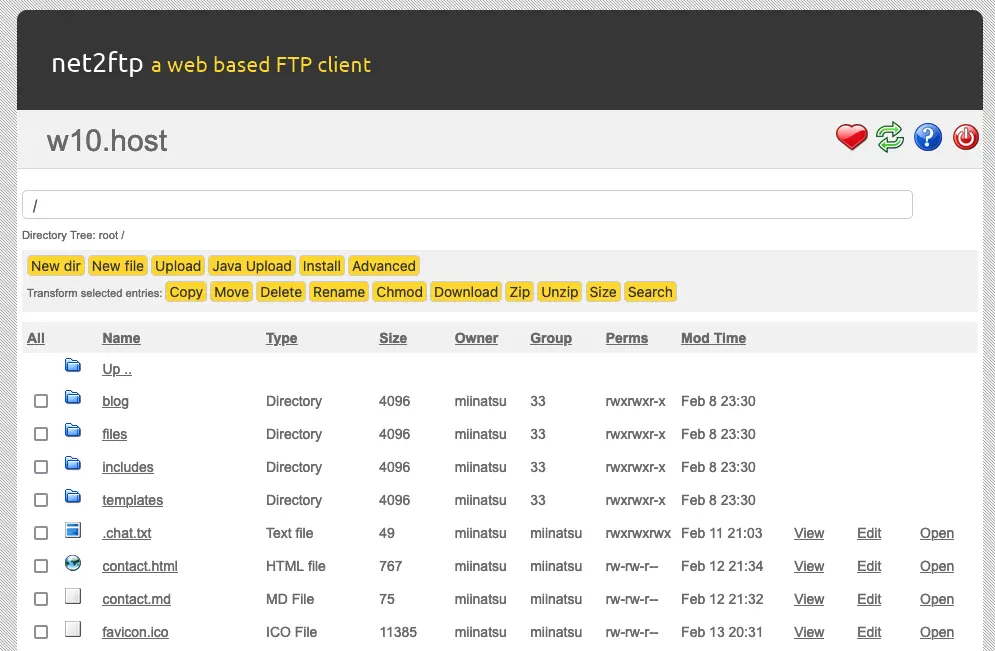
Task: Click the Search button
Action: (x=650, y=292)
